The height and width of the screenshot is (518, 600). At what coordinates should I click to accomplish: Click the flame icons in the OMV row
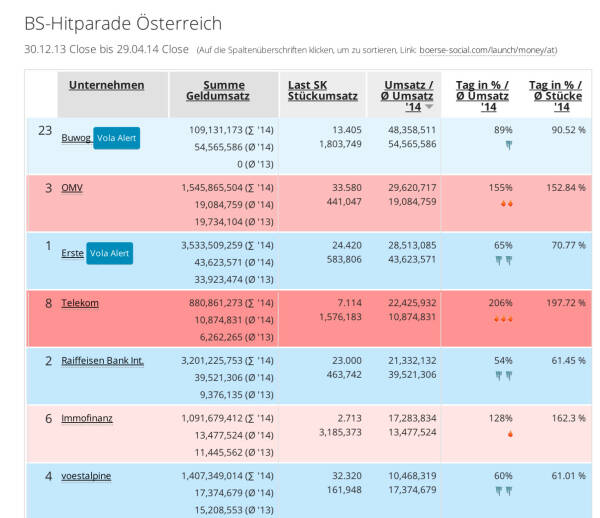click(x=507, y=203)
